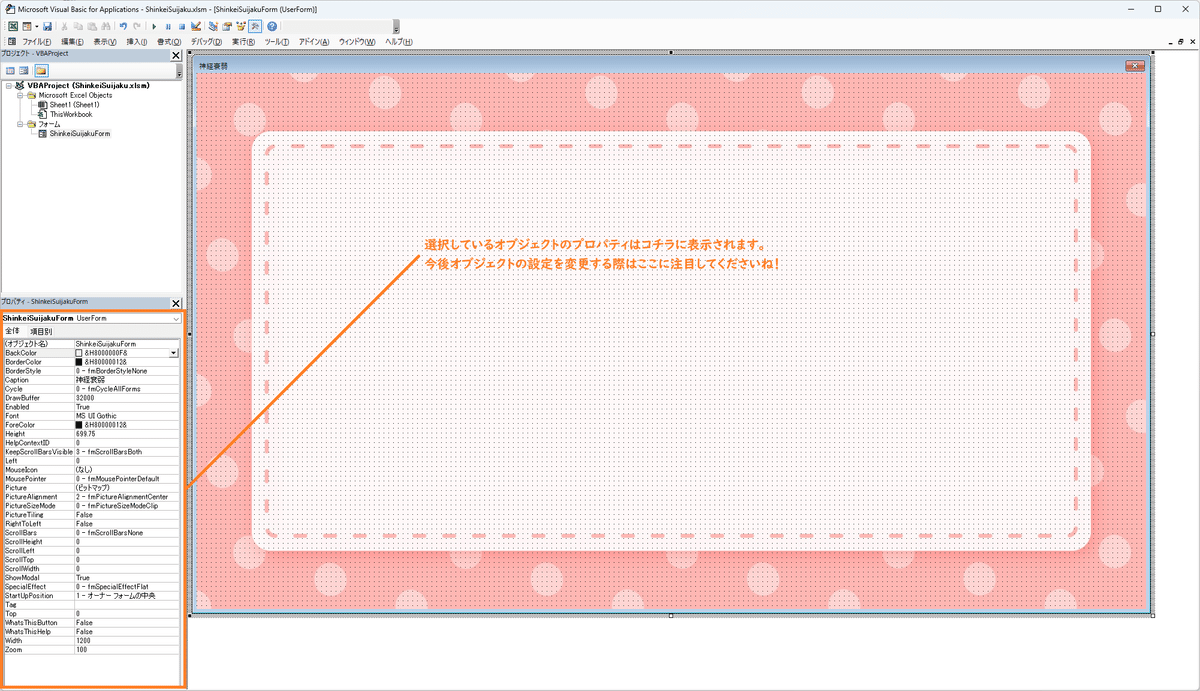
Task: Open the 挿入(I) menu
Action: 137,42
